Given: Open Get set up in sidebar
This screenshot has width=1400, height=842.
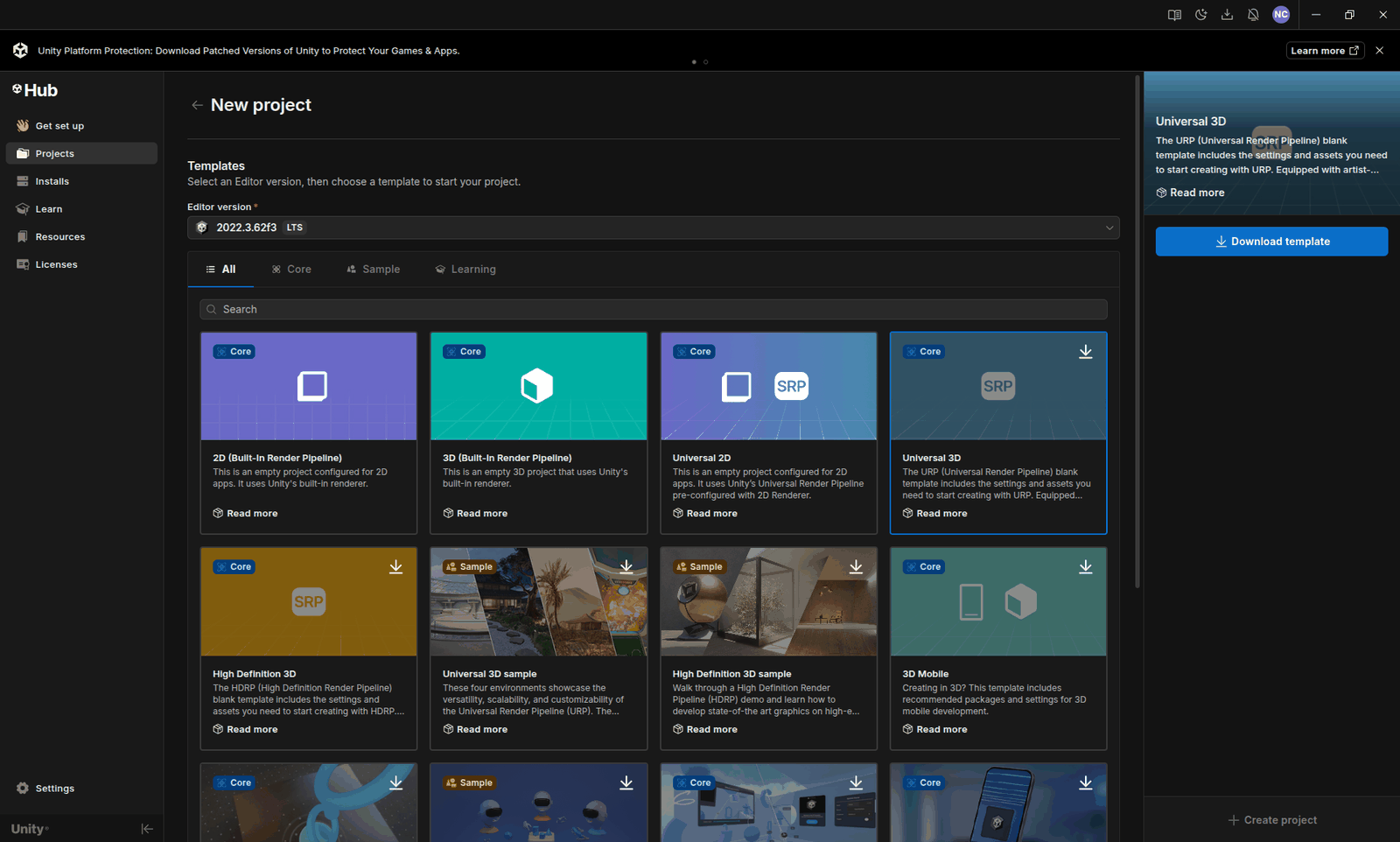Looking at the screenshot, I should tap(81, 126).
